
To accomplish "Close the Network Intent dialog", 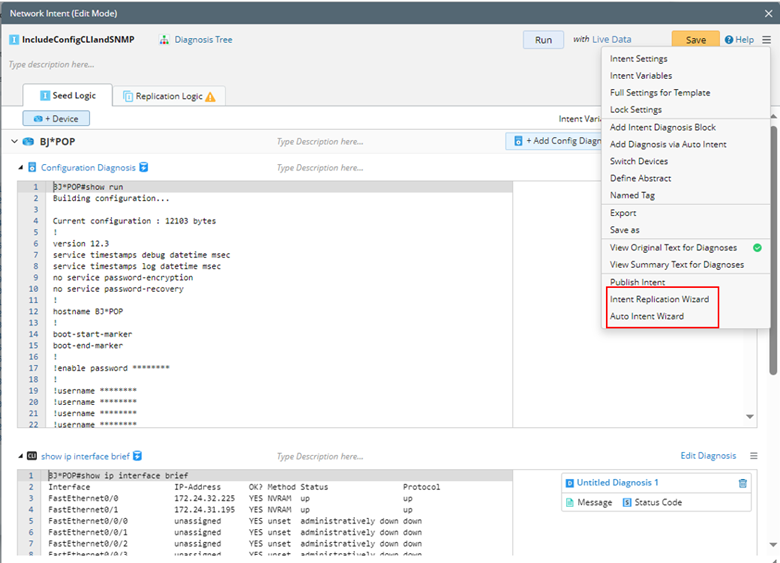I will 769,14.
